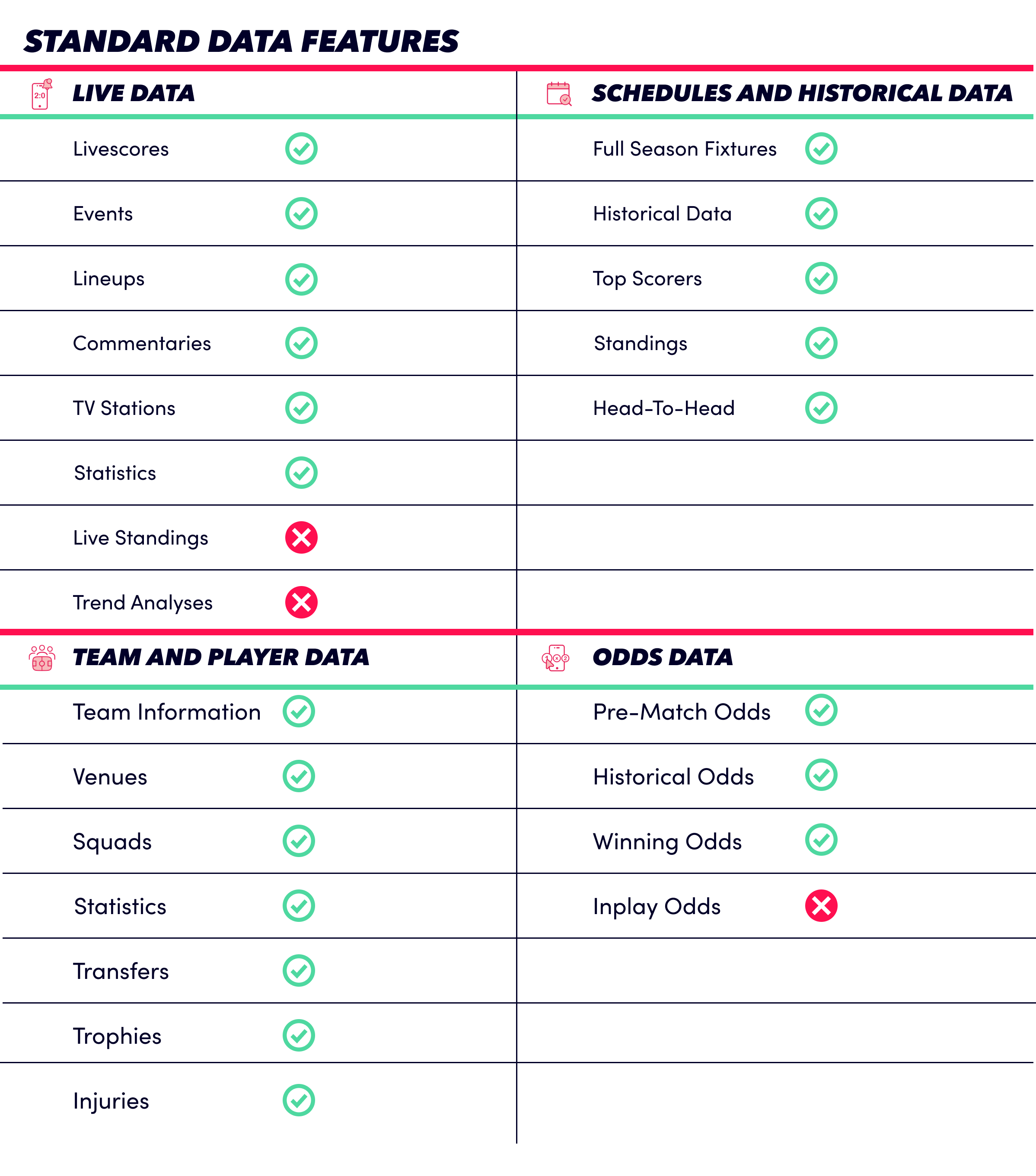
Task: Click the Schedules calendar icon
Action: coord(558,94)
